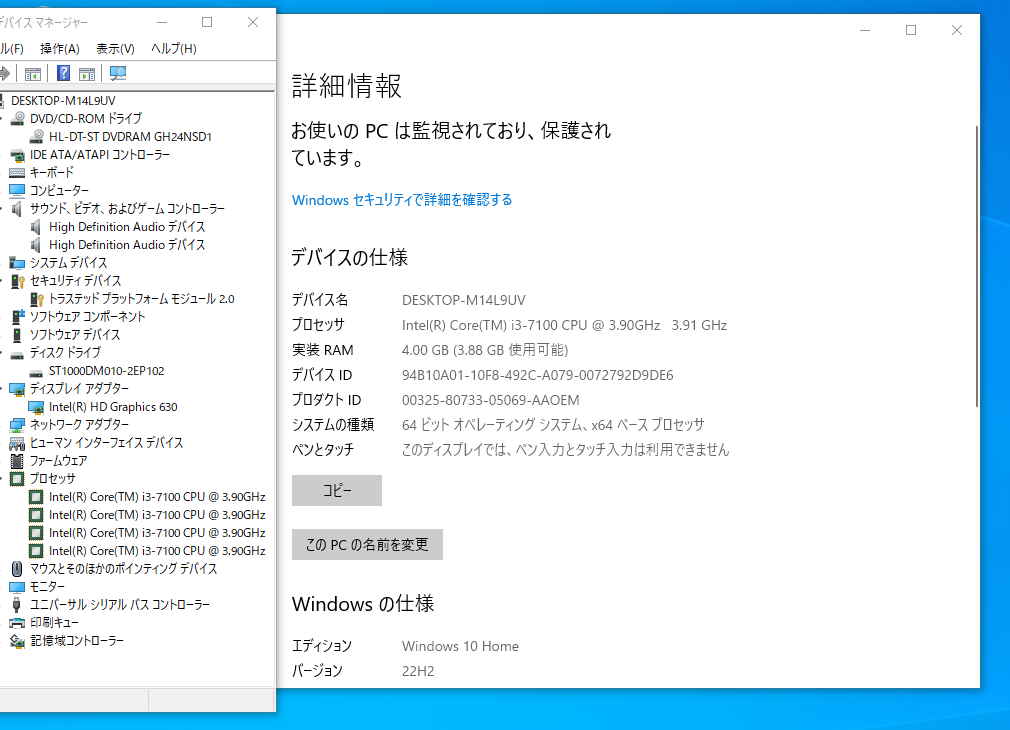Open the ファイル(F) menu
This screenshot has height=730, width=1010.
tap(12, 48)
